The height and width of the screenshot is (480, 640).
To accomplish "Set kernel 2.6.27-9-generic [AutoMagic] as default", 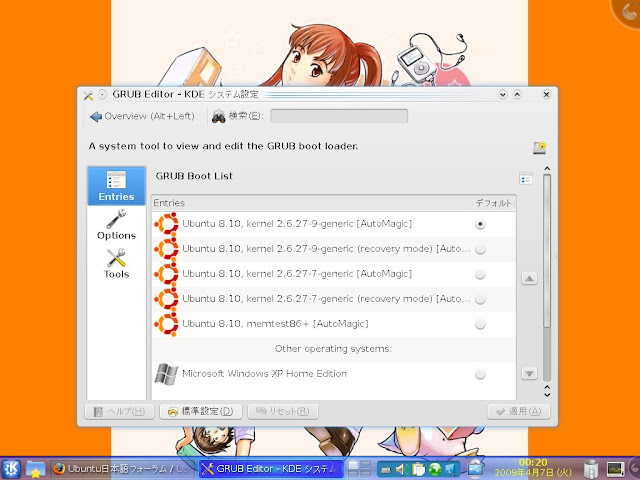I will pos(480,224).
